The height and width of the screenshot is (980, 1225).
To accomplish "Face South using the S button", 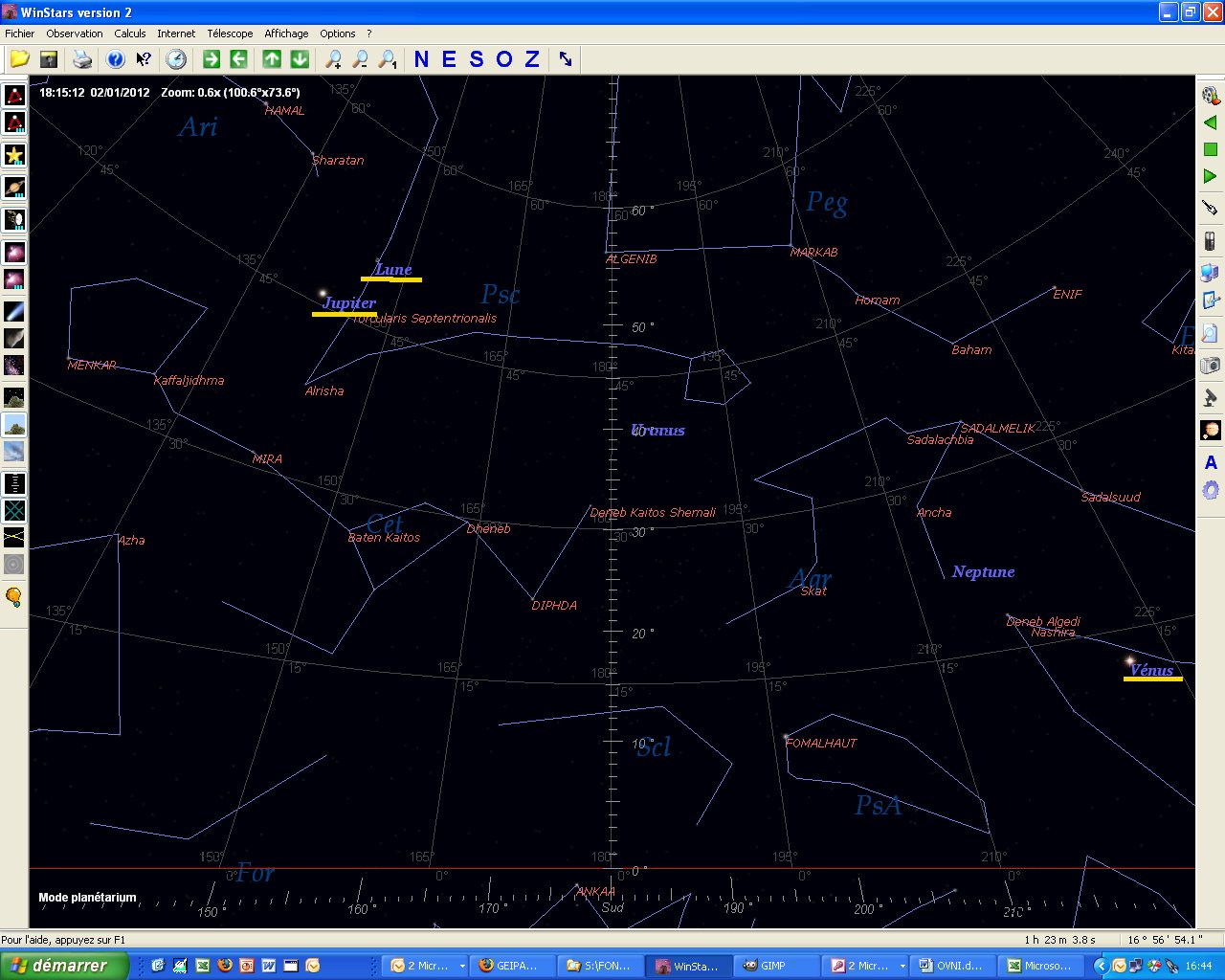I will pyautogui.click(x=477, y=59).
